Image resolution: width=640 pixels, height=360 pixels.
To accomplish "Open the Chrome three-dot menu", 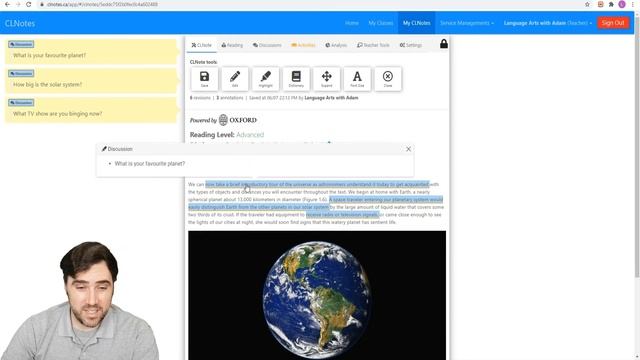I will [x=633, y=4].
